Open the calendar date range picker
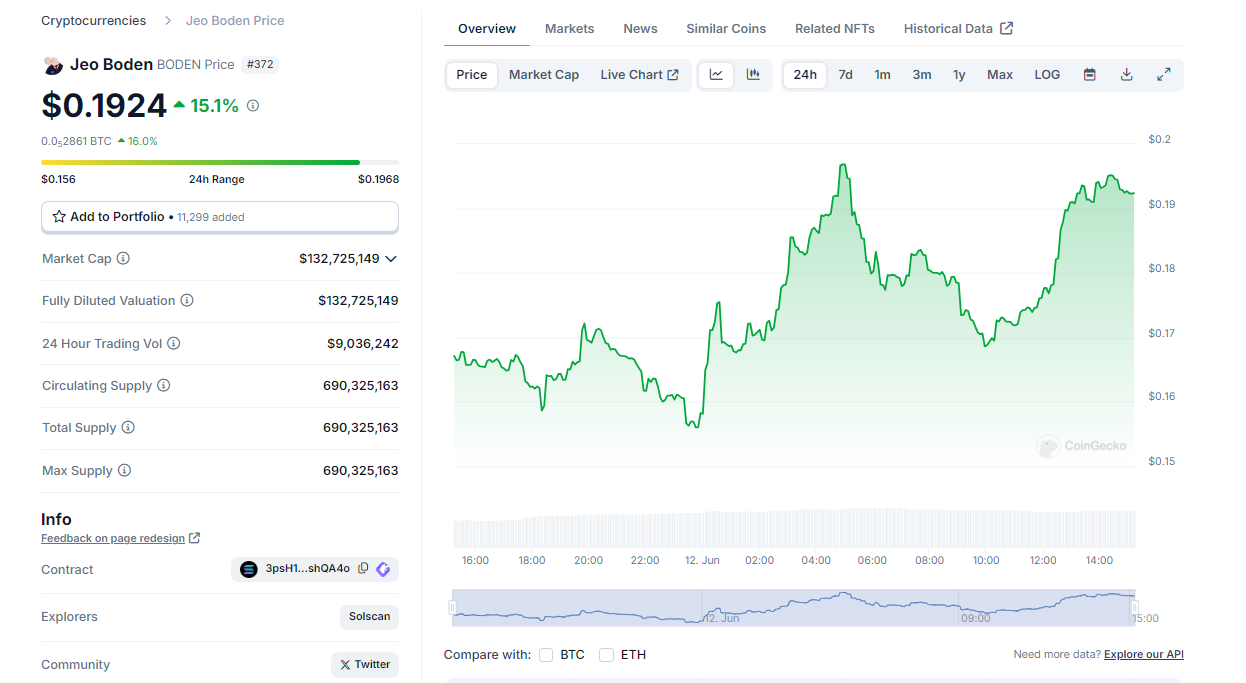 [1090, 75]
